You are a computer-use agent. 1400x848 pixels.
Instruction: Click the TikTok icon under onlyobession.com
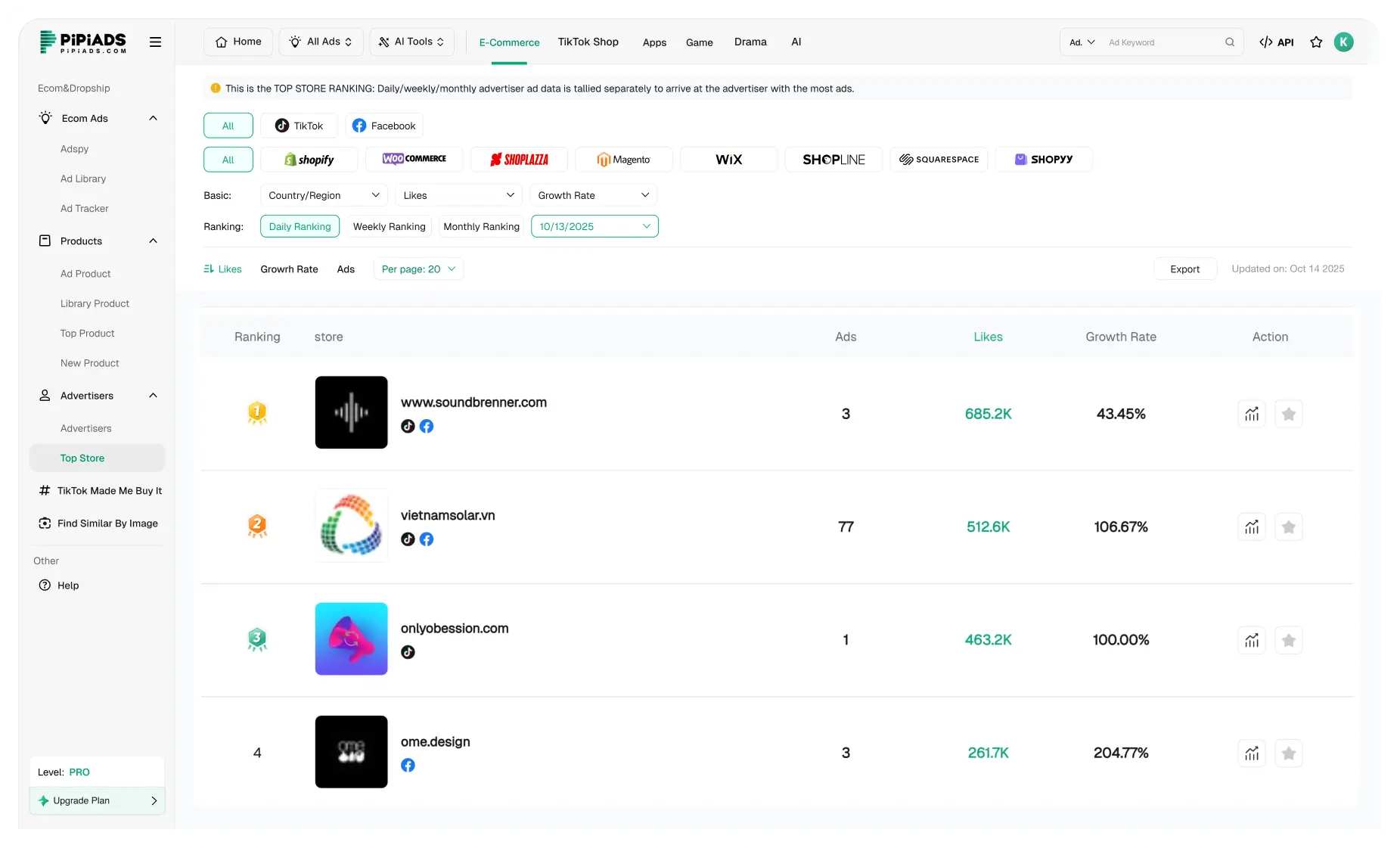(408, 652)
